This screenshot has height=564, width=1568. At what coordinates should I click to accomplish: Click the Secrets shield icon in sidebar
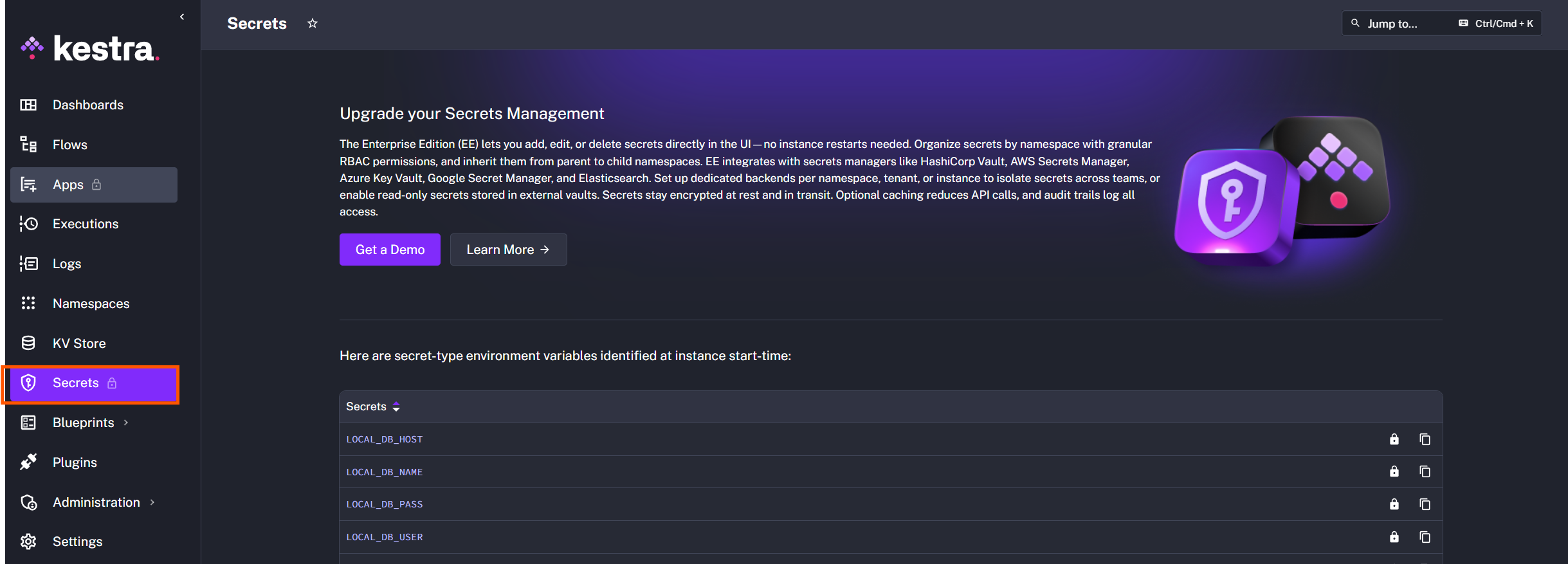coord(28,383)
